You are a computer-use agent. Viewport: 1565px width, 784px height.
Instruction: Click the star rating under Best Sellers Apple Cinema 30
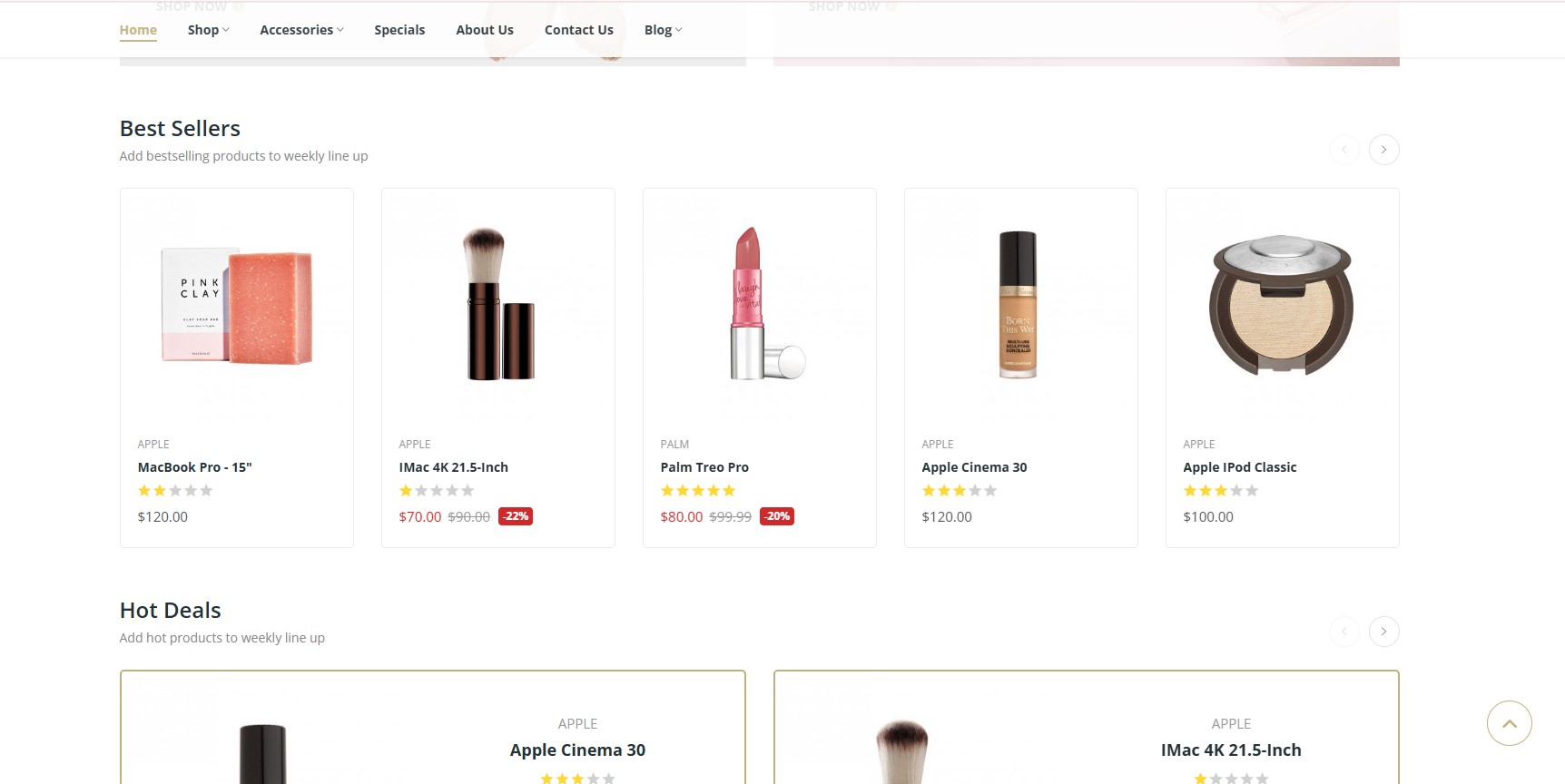coord(960,491)
